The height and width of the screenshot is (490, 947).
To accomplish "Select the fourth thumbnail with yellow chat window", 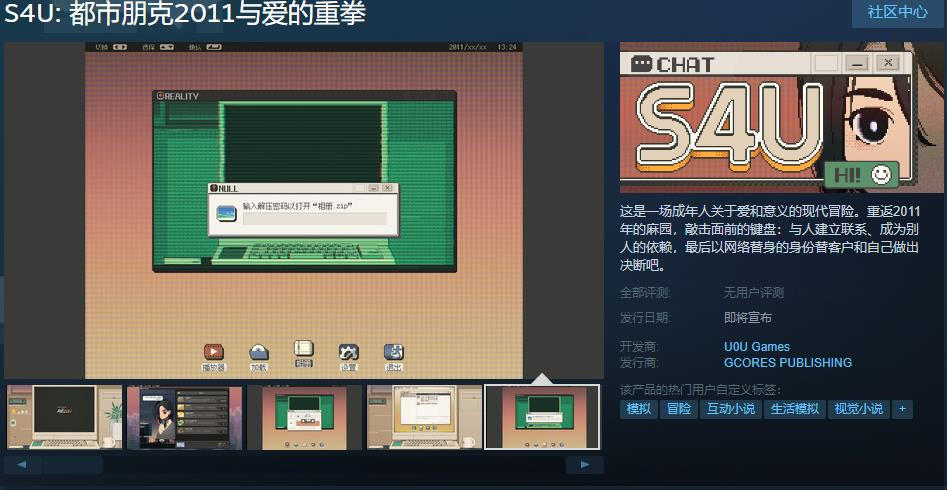I will coord(424,417).
